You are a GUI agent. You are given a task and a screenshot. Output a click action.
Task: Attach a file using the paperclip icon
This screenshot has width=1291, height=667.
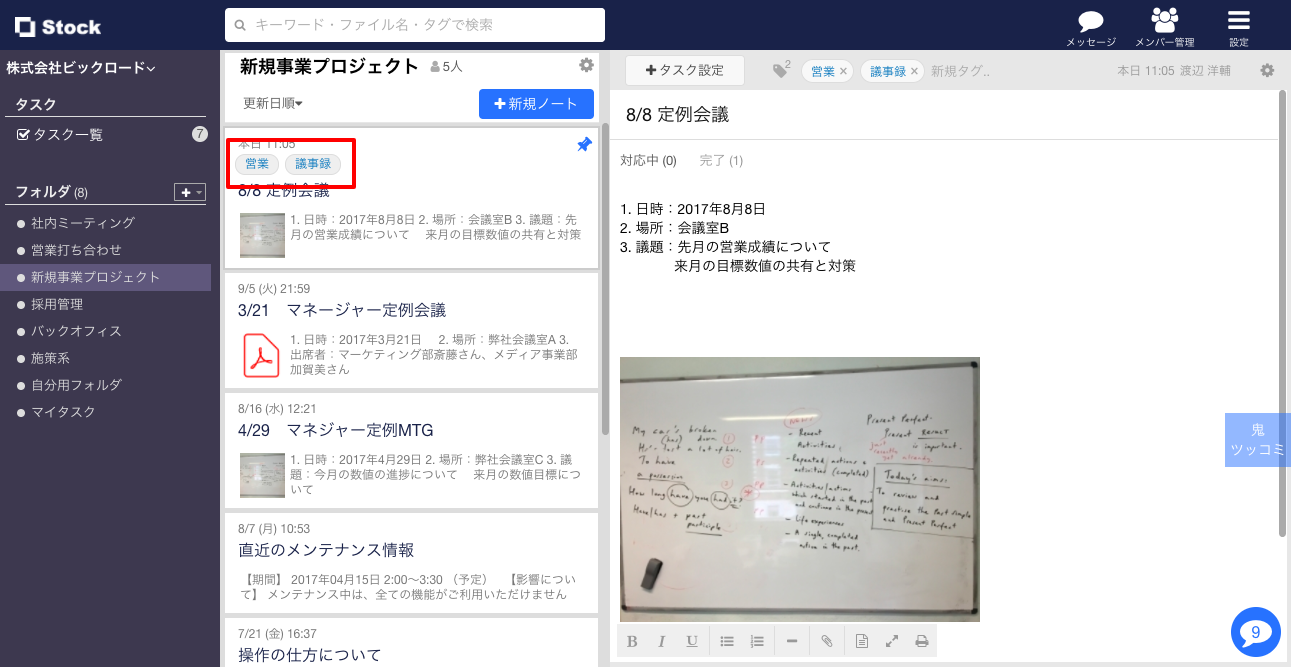click(827, 640)
